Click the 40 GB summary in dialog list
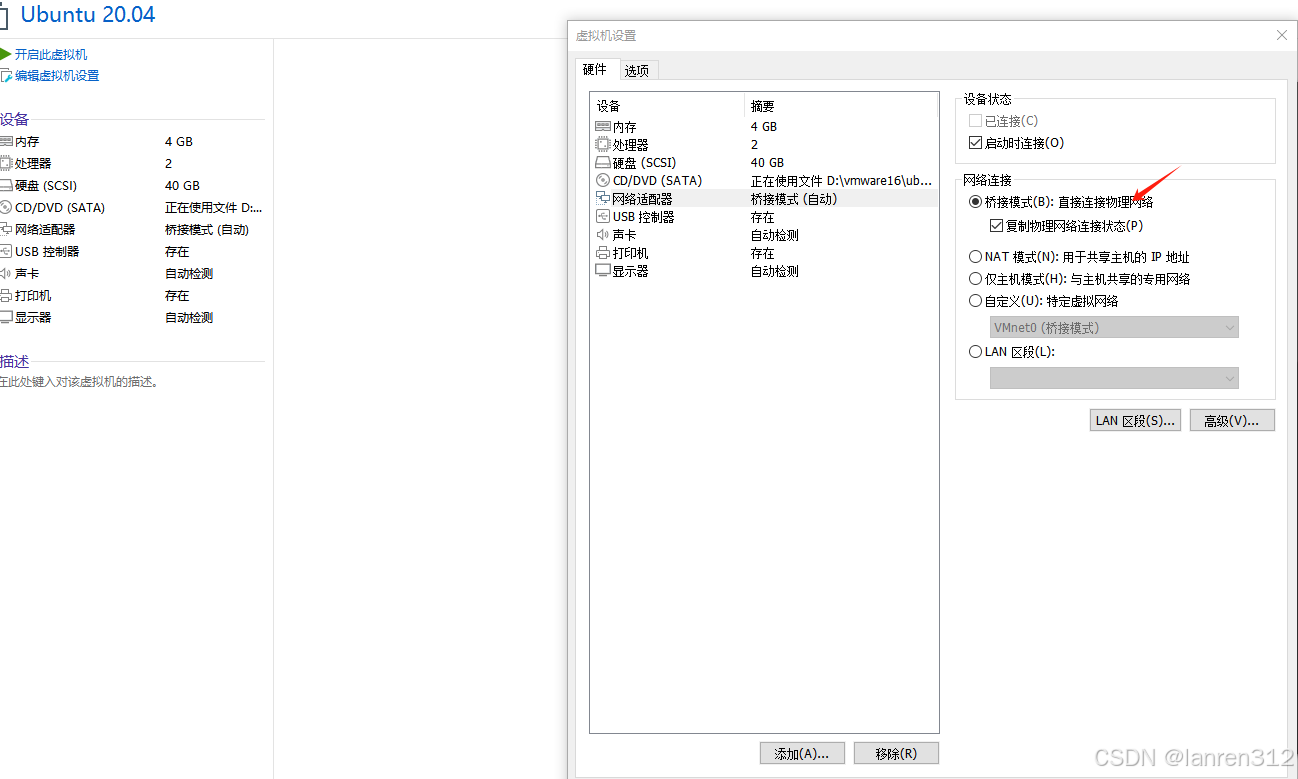The height and width of the screenshot is (779, 1298). (x=768, y=163)
